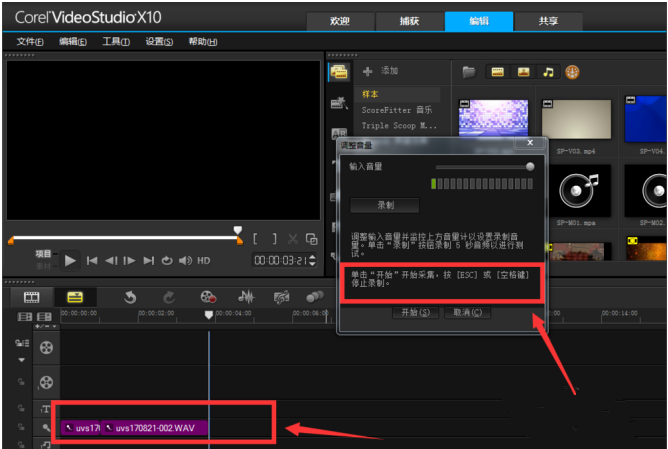
Task: Click the timeline playhead marker
Action: (x=209, y=314)
